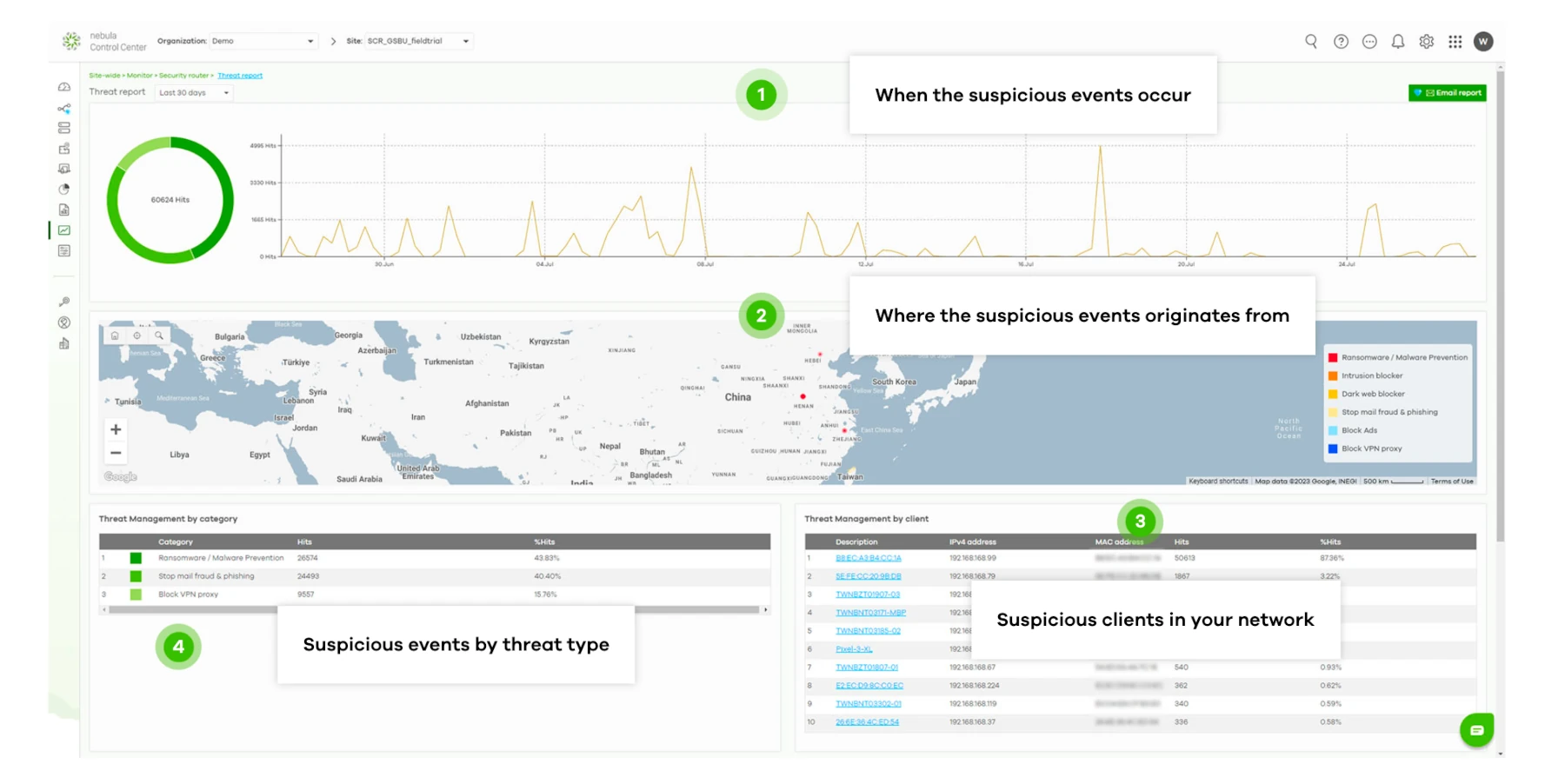Image resolution: width=1565 pixels, height=784 pixels.
Task: Open the settings gear in the header
Action: tap(1427, 42)
